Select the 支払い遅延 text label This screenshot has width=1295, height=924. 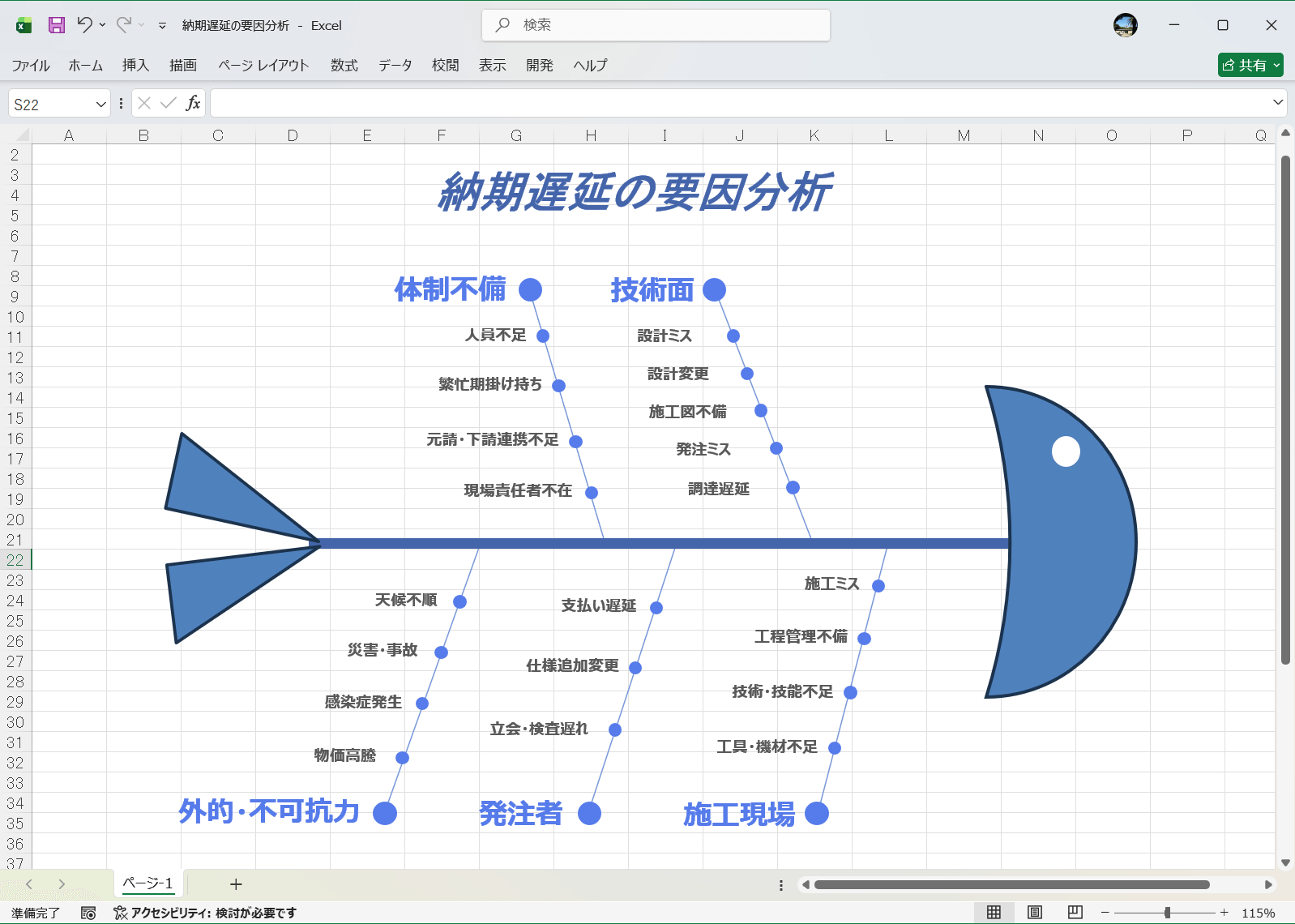pyautogui.click(x=599, y=605)
